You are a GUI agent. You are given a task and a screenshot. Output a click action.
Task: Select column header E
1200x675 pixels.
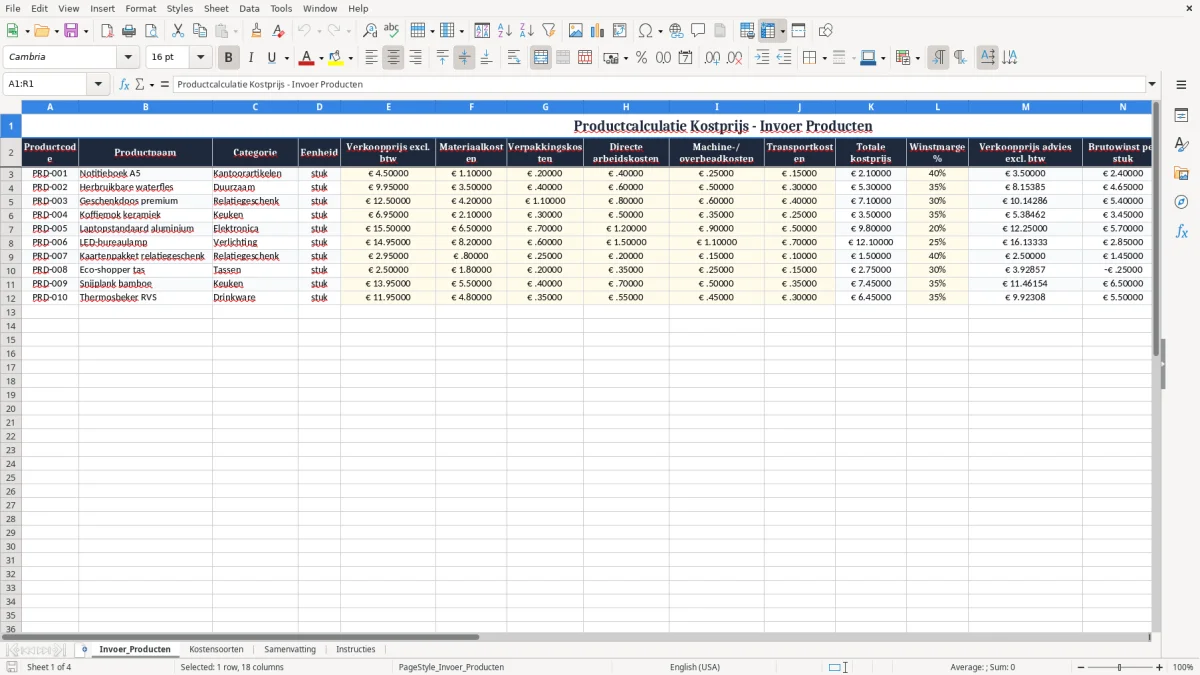(x=388, y=106)
